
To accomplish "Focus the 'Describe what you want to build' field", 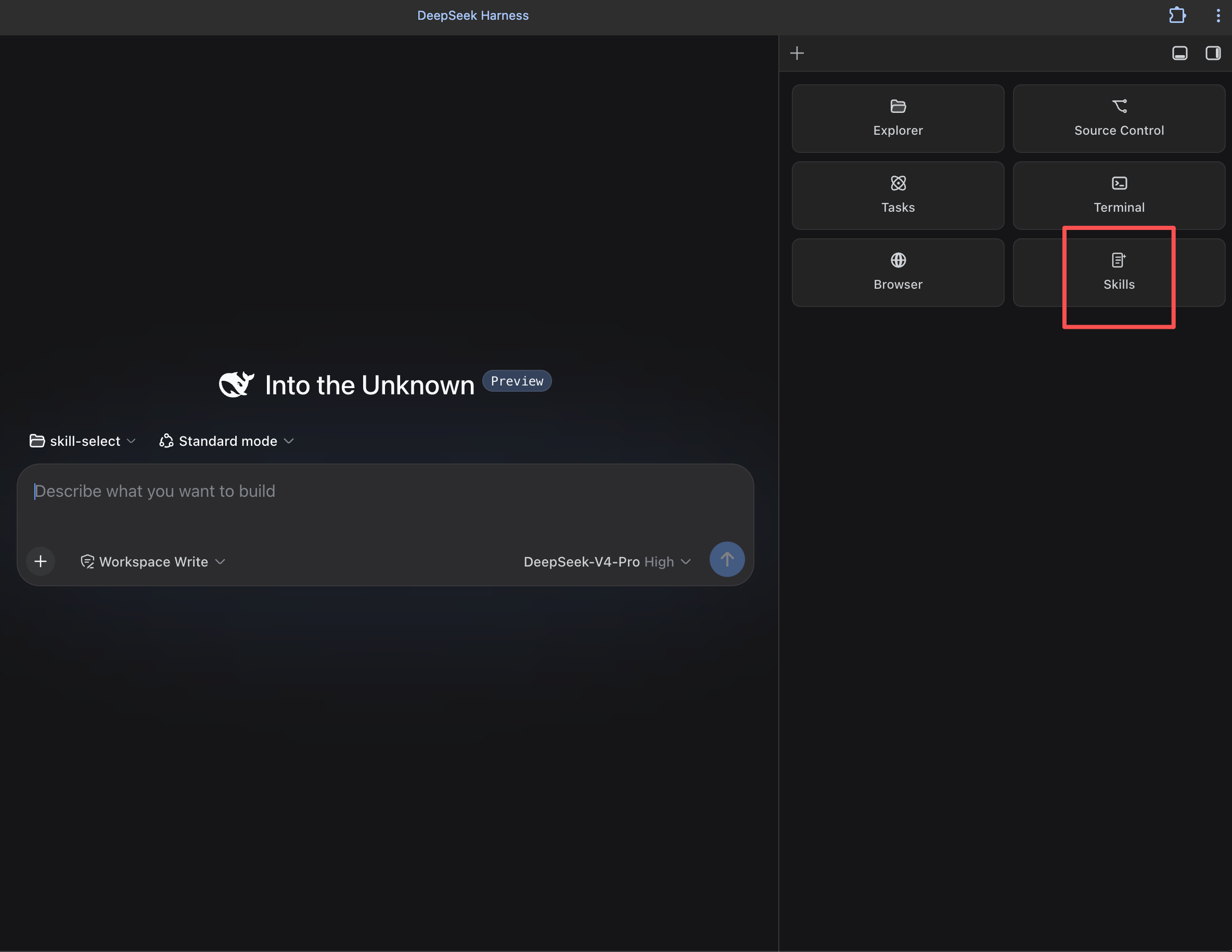I will click(x=386, y=491).
